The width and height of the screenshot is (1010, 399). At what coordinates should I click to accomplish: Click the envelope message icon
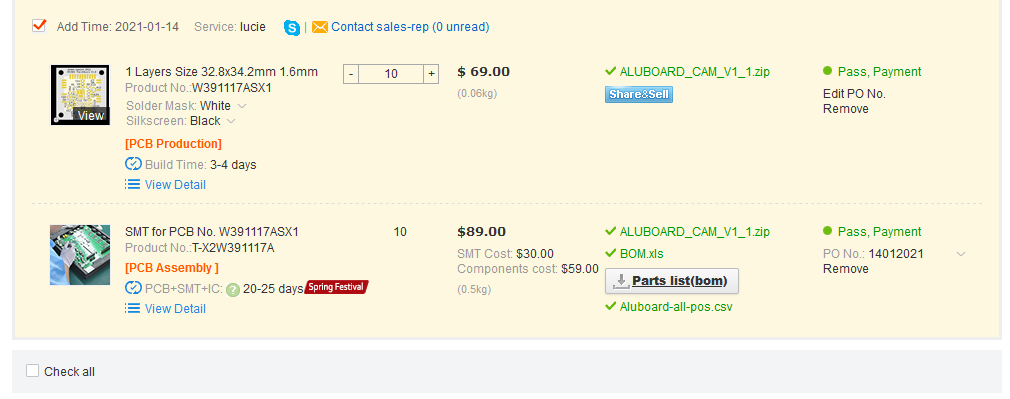coord(319,27)
